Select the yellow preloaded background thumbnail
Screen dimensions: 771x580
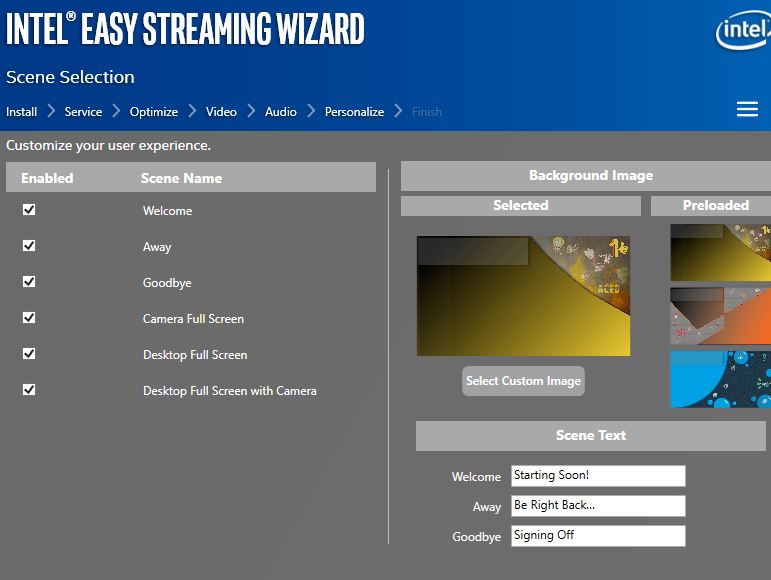tap(720, 253)
